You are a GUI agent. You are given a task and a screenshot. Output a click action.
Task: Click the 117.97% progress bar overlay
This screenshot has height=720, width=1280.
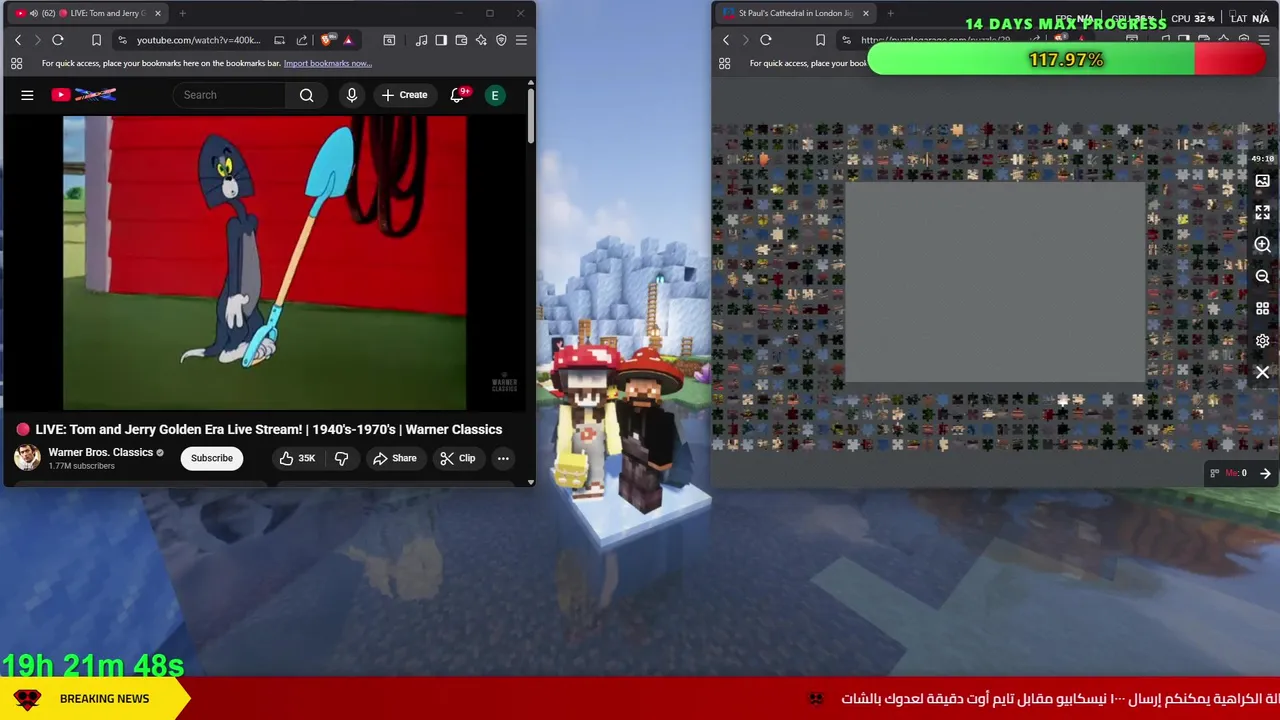tap(1066, 60)
